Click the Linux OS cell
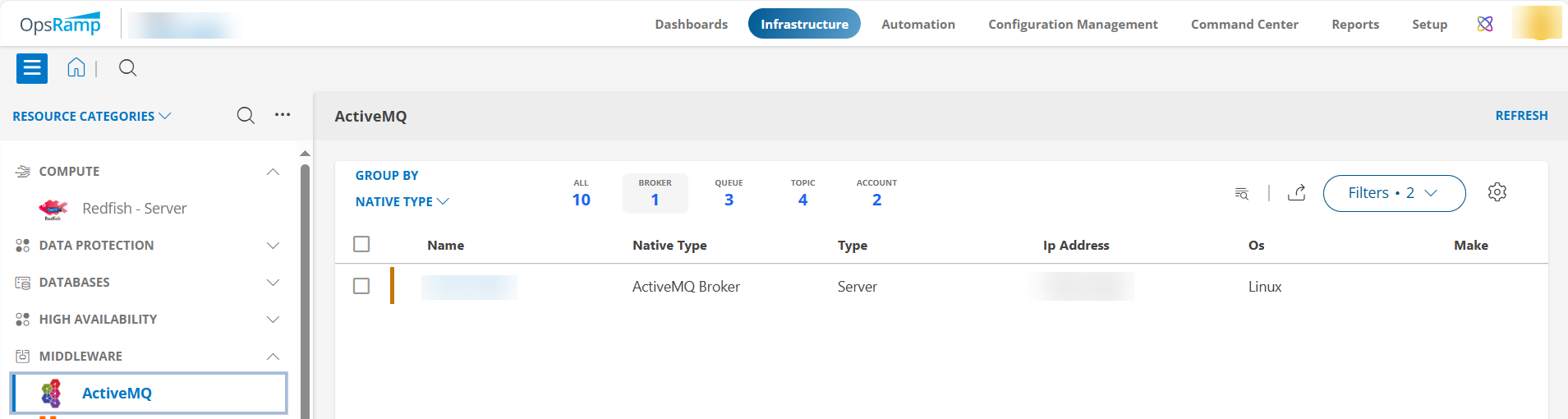The image size is (1568, 419). 1265,287
